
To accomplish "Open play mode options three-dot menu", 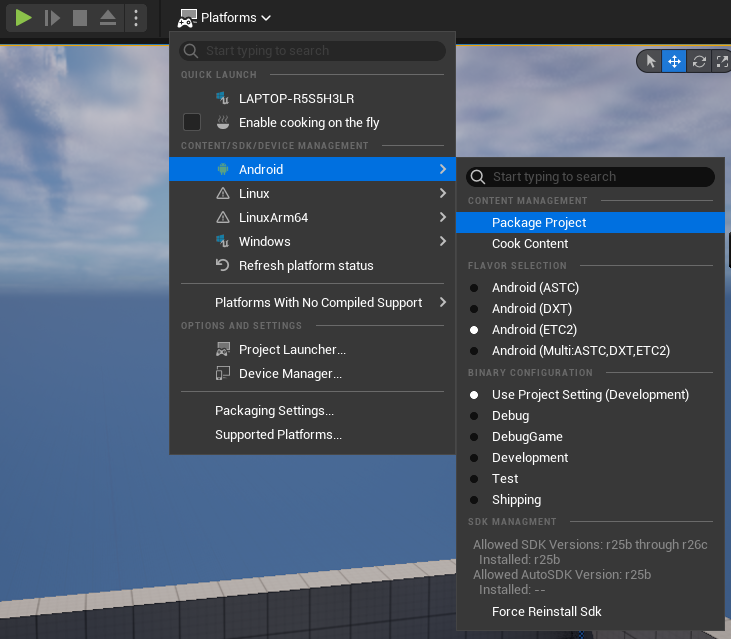I will 136,18.
